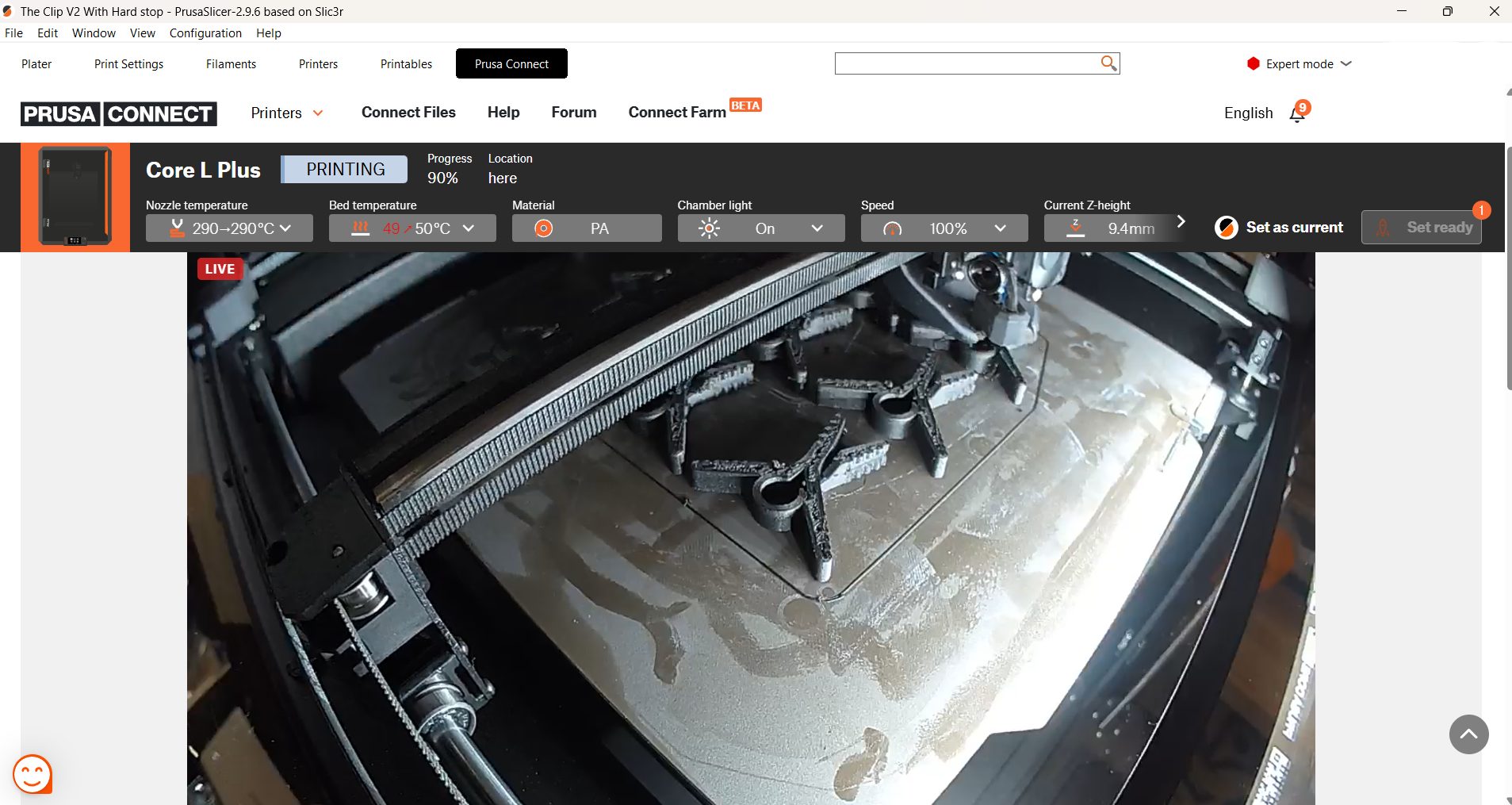Open the Printables tab
Viewport: 1512px width, 805px height.
point(406,63)
